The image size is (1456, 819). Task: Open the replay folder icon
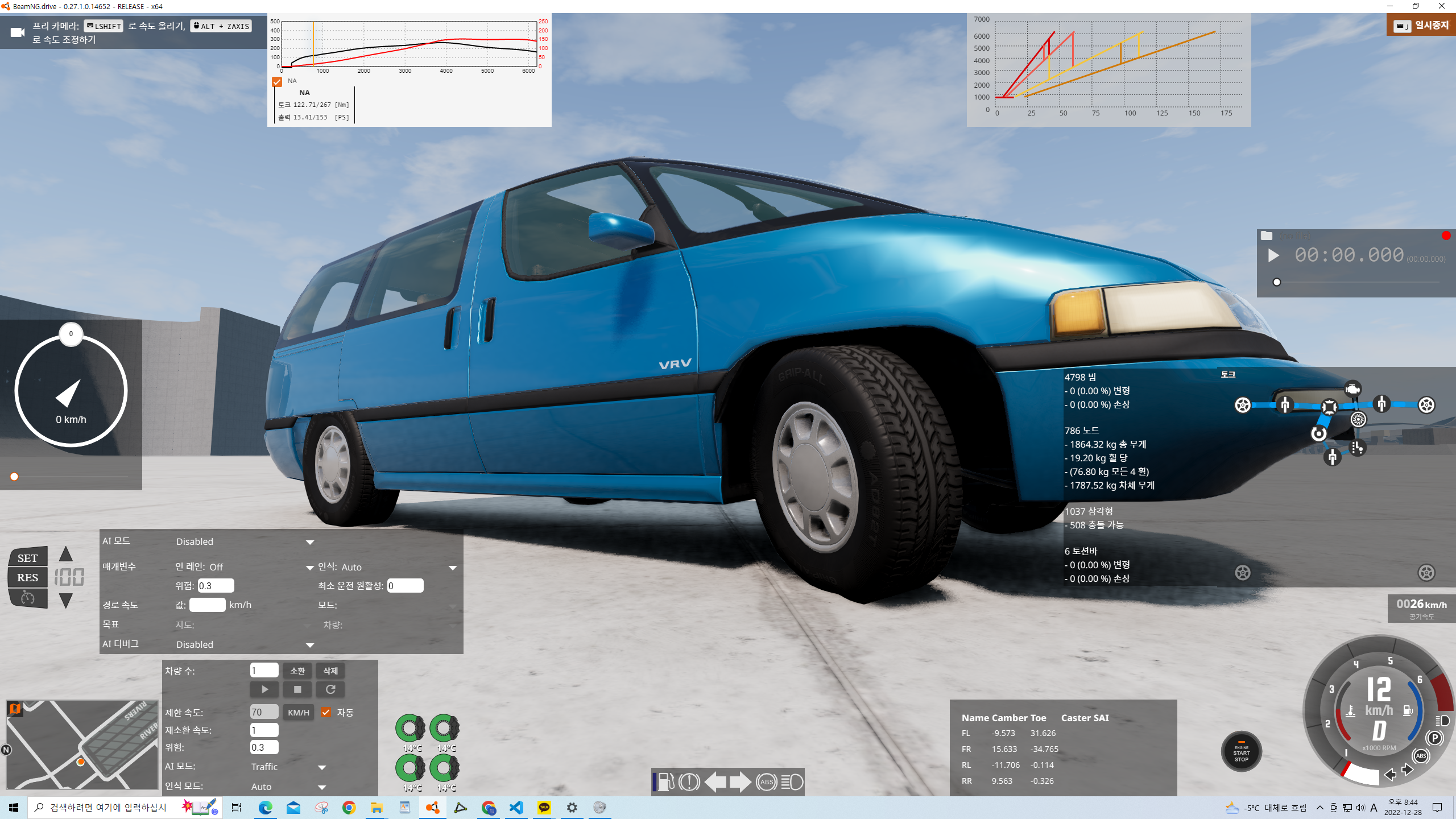1267,235
